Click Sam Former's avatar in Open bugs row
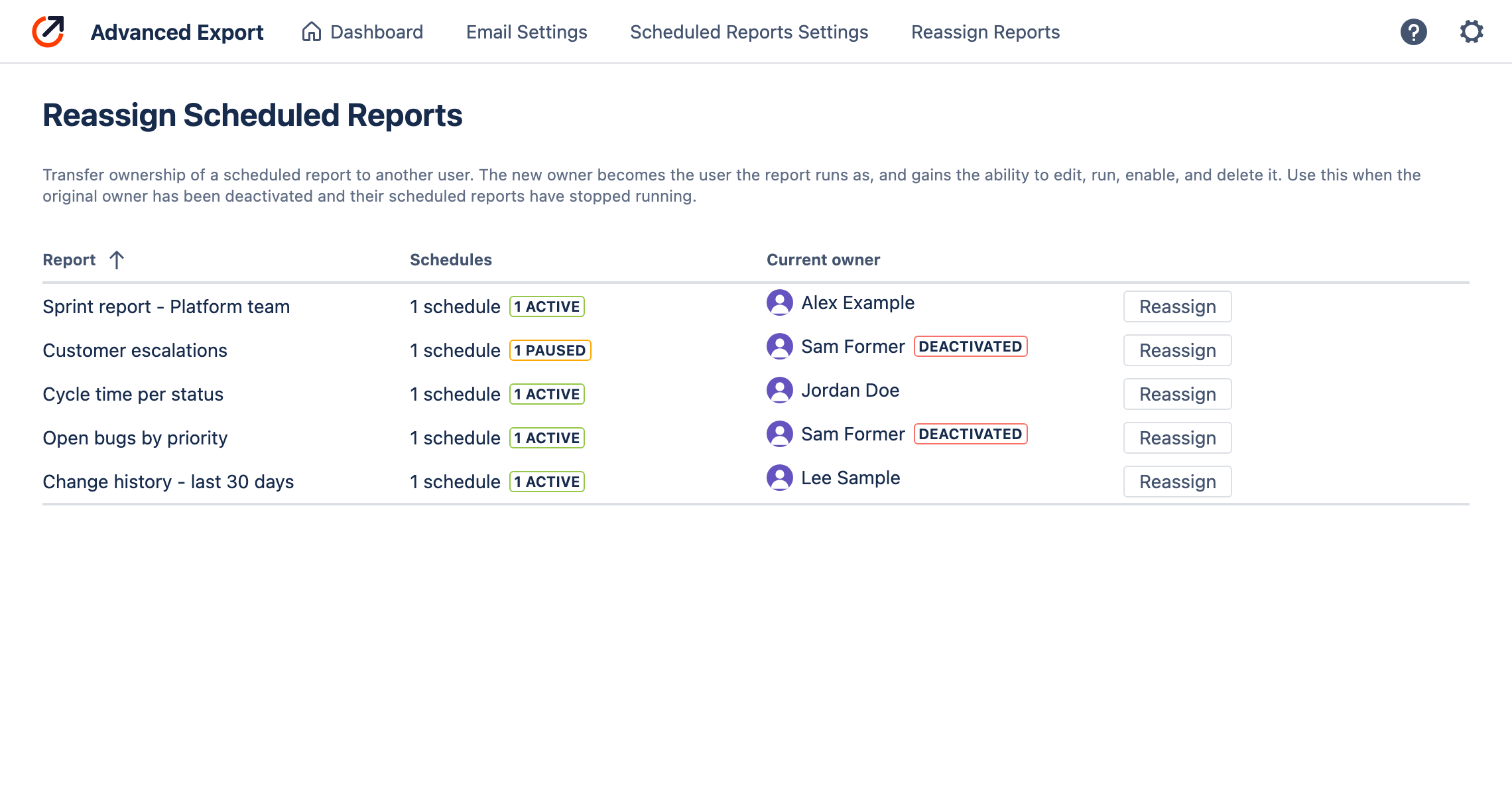This screenshot has width=1512, height=796. click(780, 434)
